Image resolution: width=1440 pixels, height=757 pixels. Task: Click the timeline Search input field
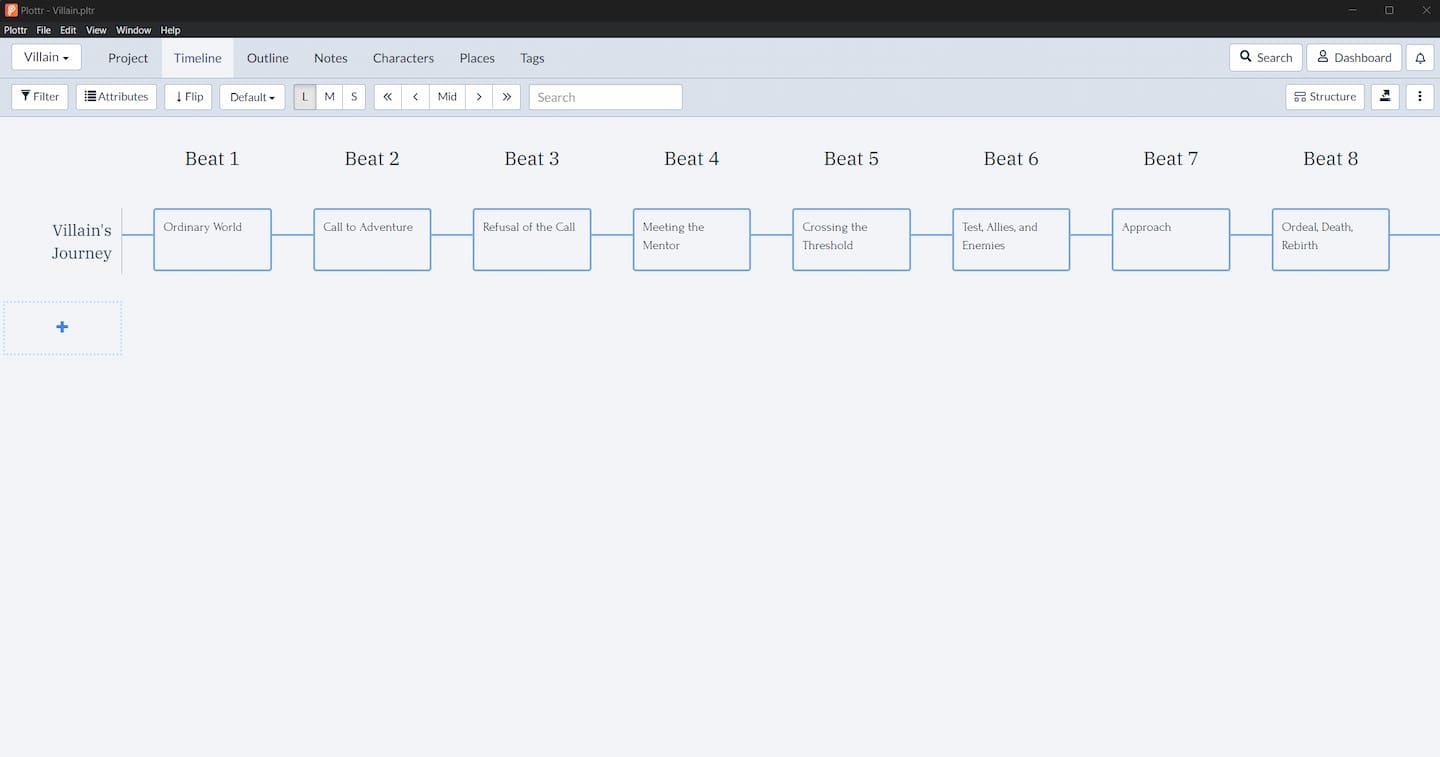[605, 97]
